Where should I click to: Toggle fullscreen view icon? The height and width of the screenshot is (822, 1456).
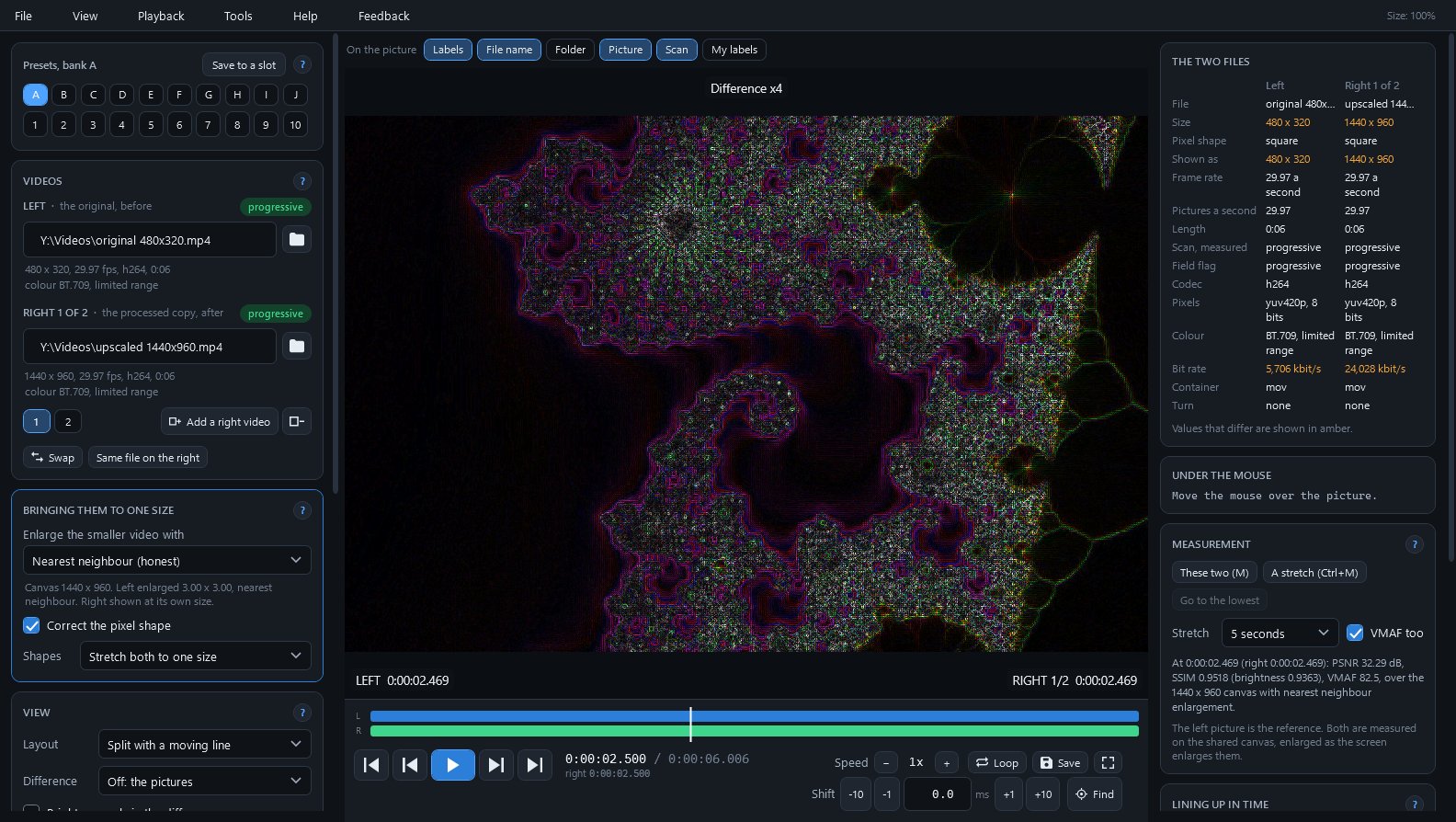[x=1108, y=763]
